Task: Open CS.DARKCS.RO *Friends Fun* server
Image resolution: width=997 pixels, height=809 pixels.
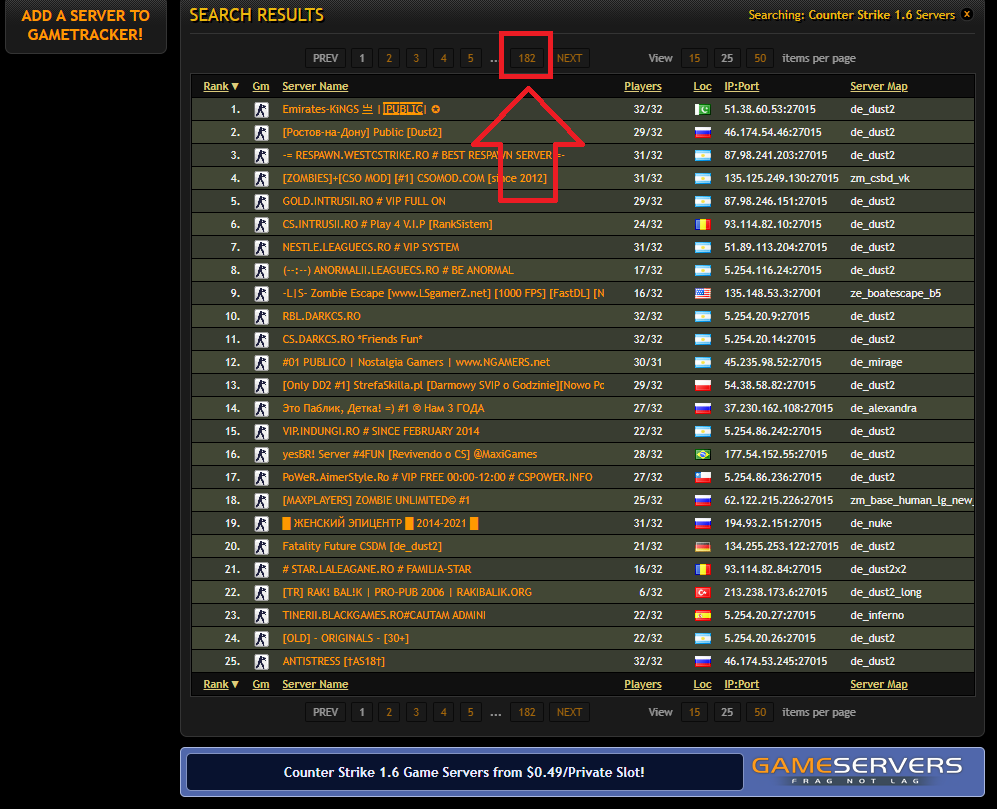Action: click(x=352, y=340)
